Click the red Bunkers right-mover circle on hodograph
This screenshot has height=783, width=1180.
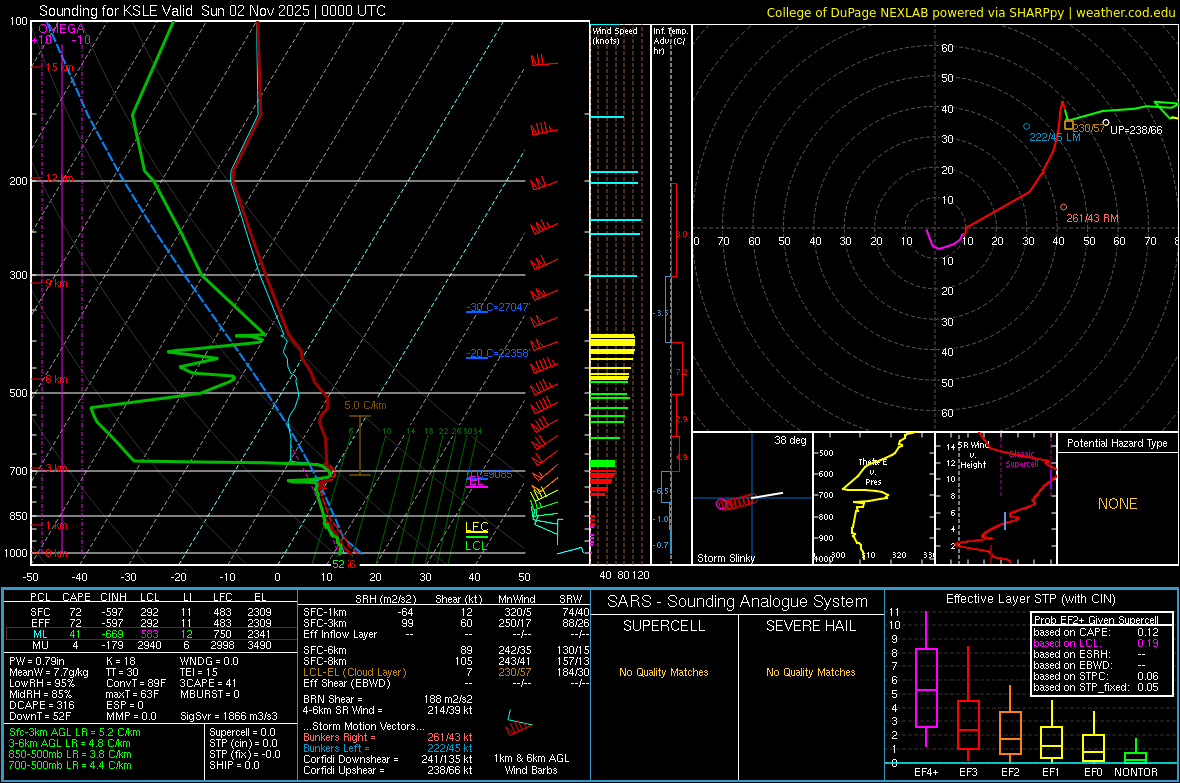1063,207
